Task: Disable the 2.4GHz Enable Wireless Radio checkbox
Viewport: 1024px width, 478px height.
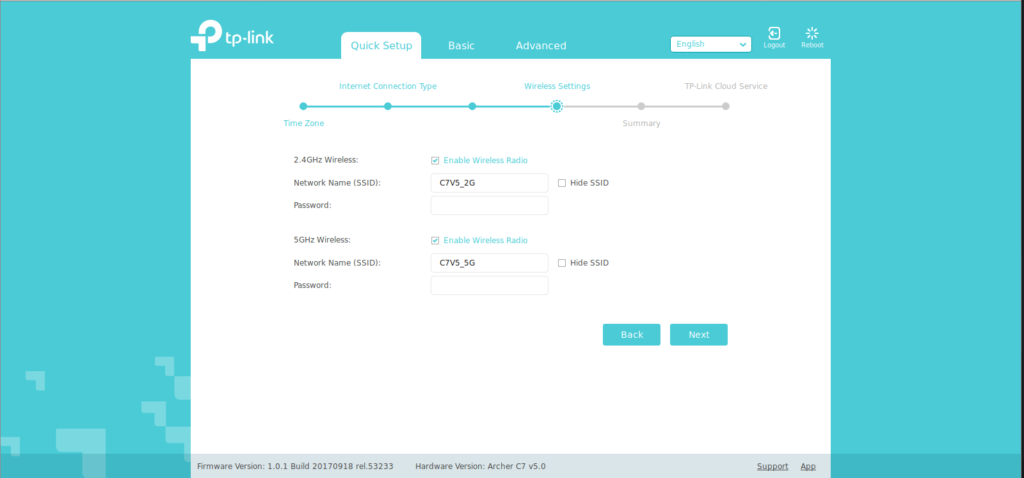Action: [435, 160]
